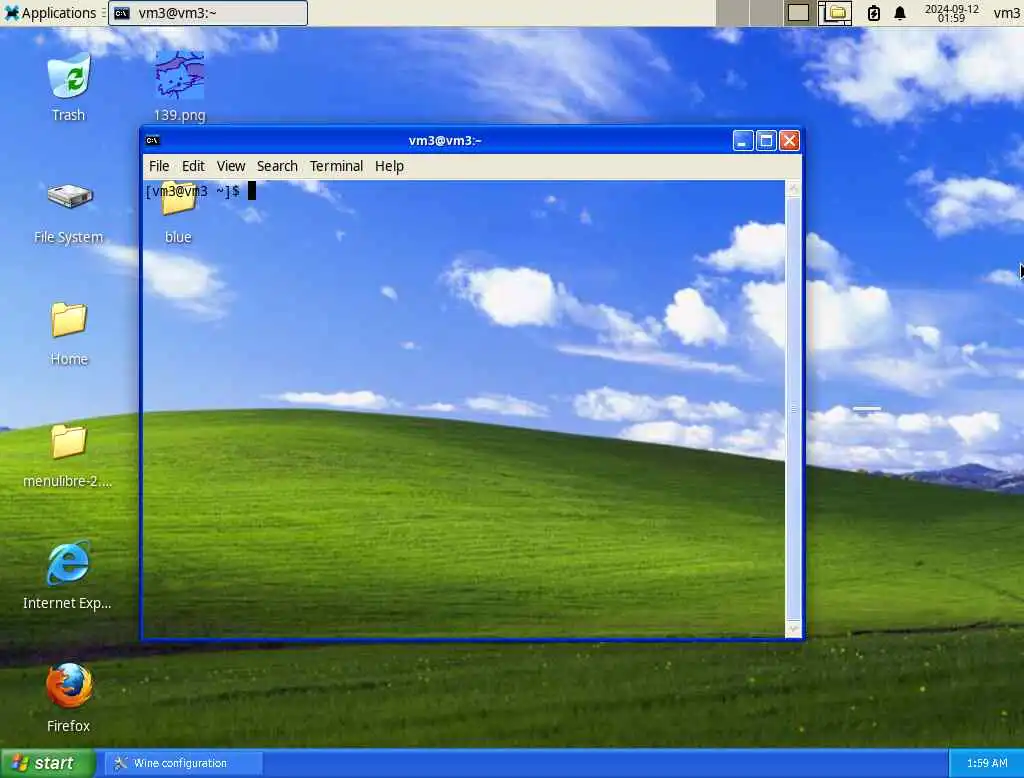Image resolution: width=1024 pixels, height=778 pixels.
Task: Select the blue folder behind the terminal
Action: [178, 211]
